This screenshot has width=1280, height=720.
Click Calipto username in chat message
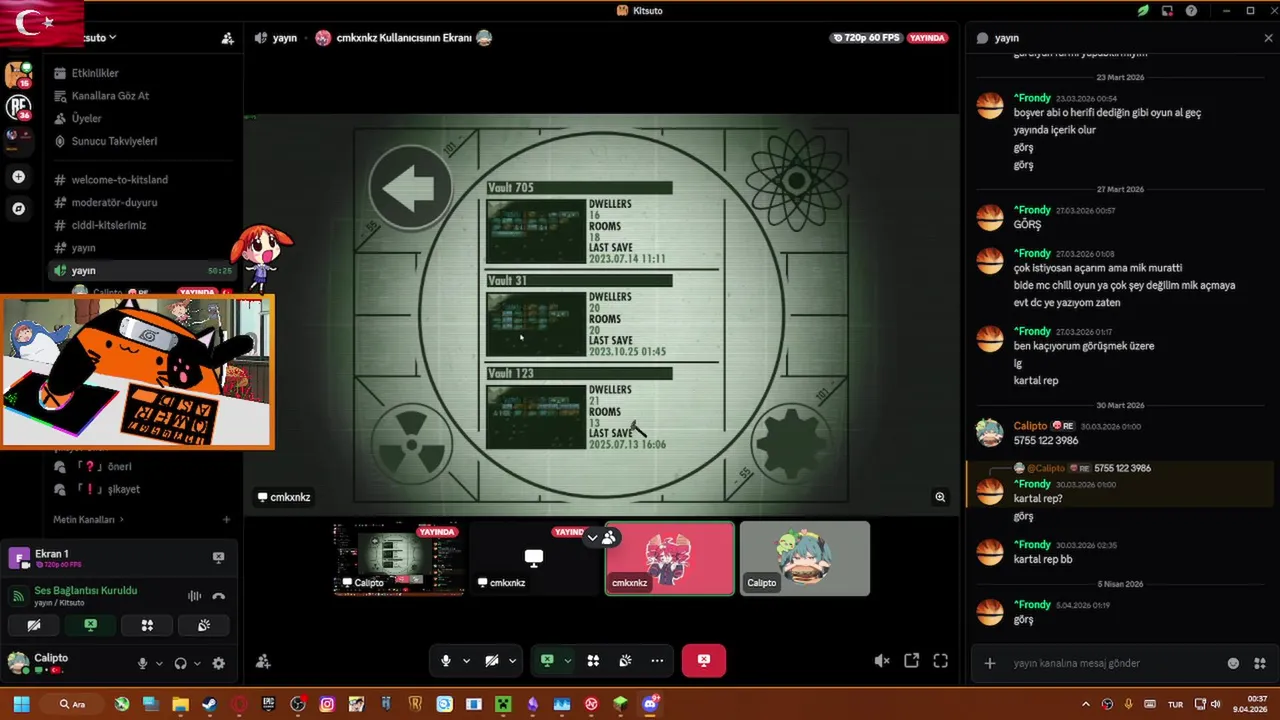pyautogui.click(x=1030, y=426)
